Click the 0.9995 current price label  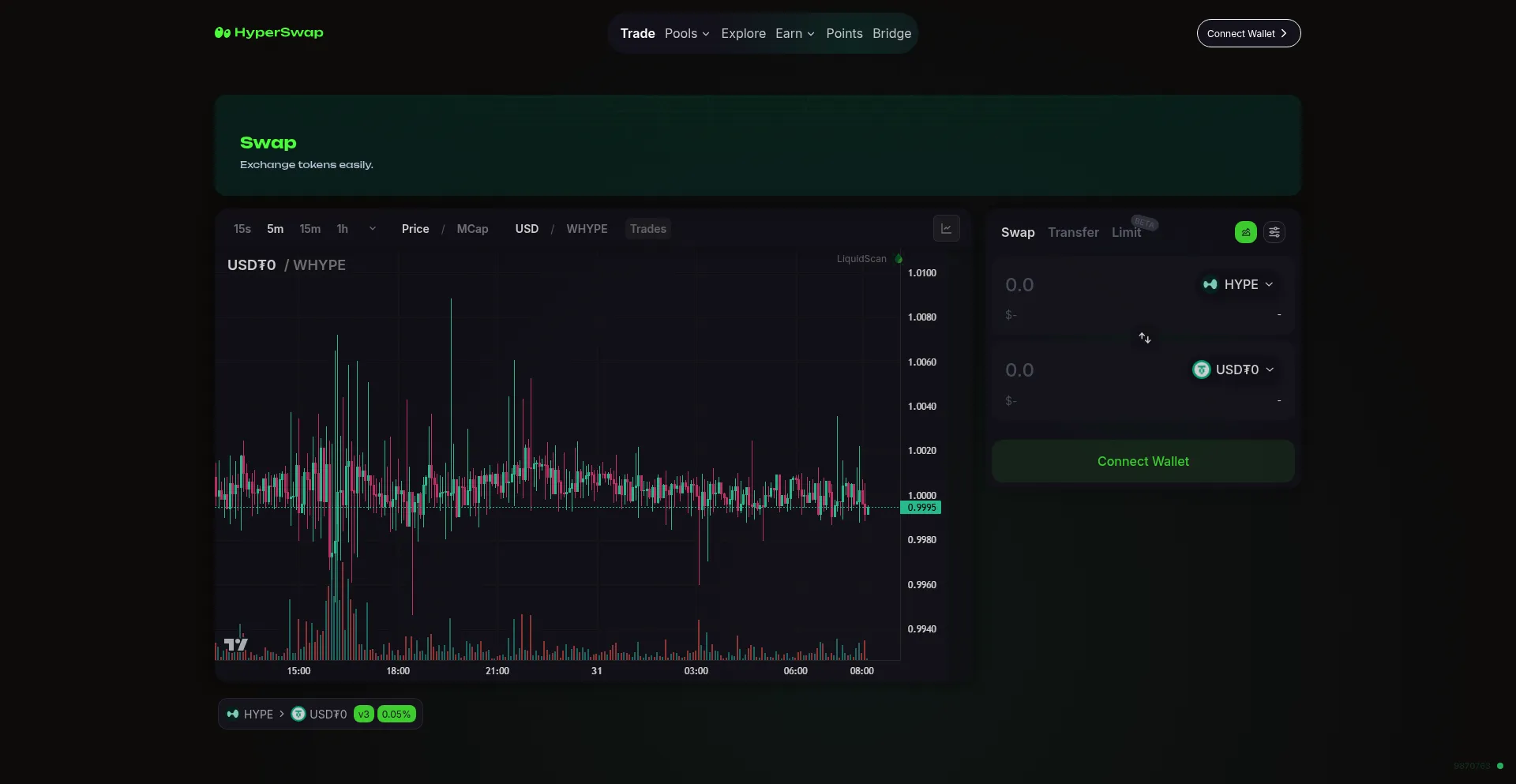(921, 508)
